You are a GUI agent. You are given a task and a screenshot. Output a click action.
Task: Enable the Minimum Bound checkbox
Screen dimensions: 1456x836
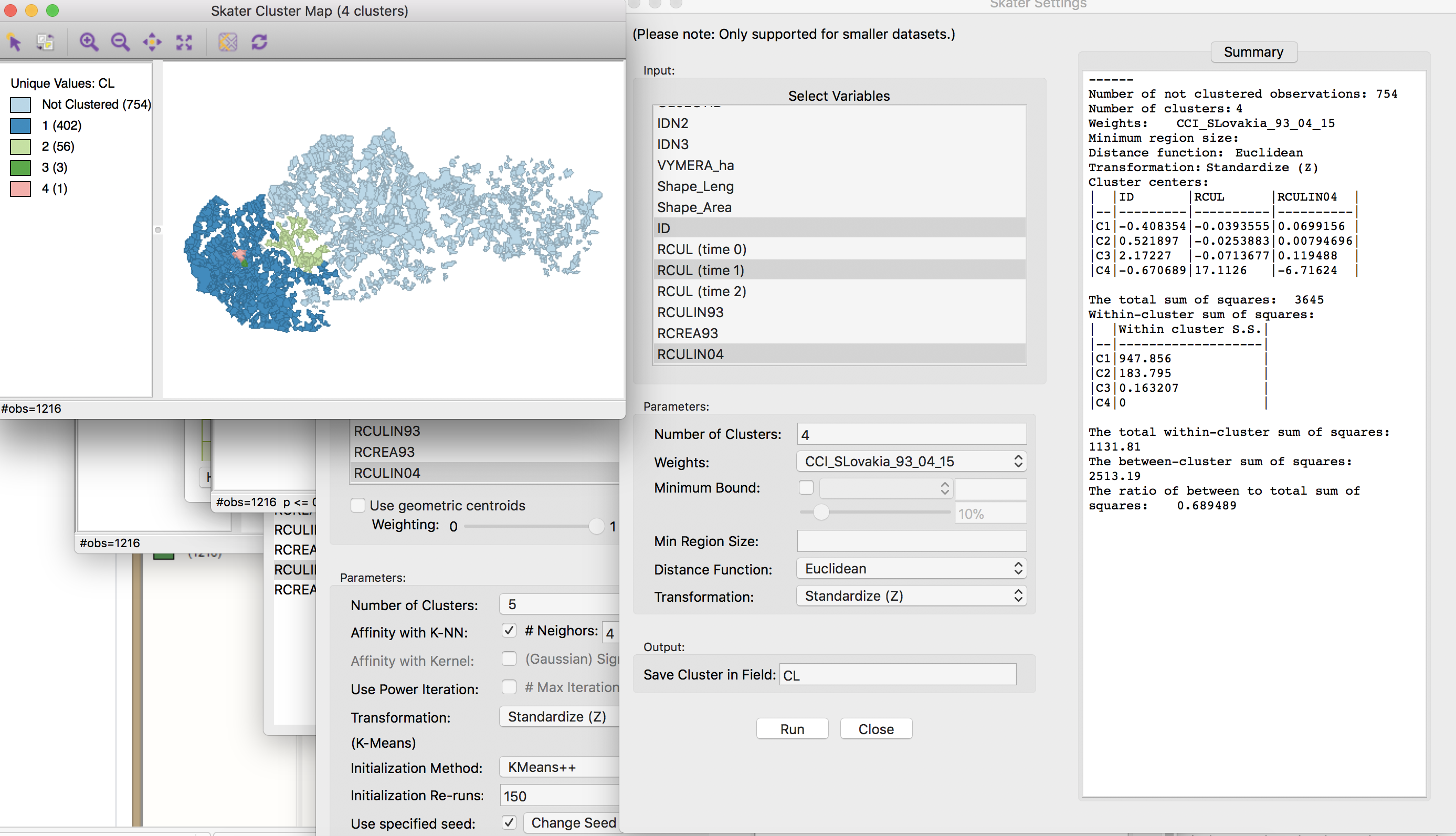tap(806, 487)
